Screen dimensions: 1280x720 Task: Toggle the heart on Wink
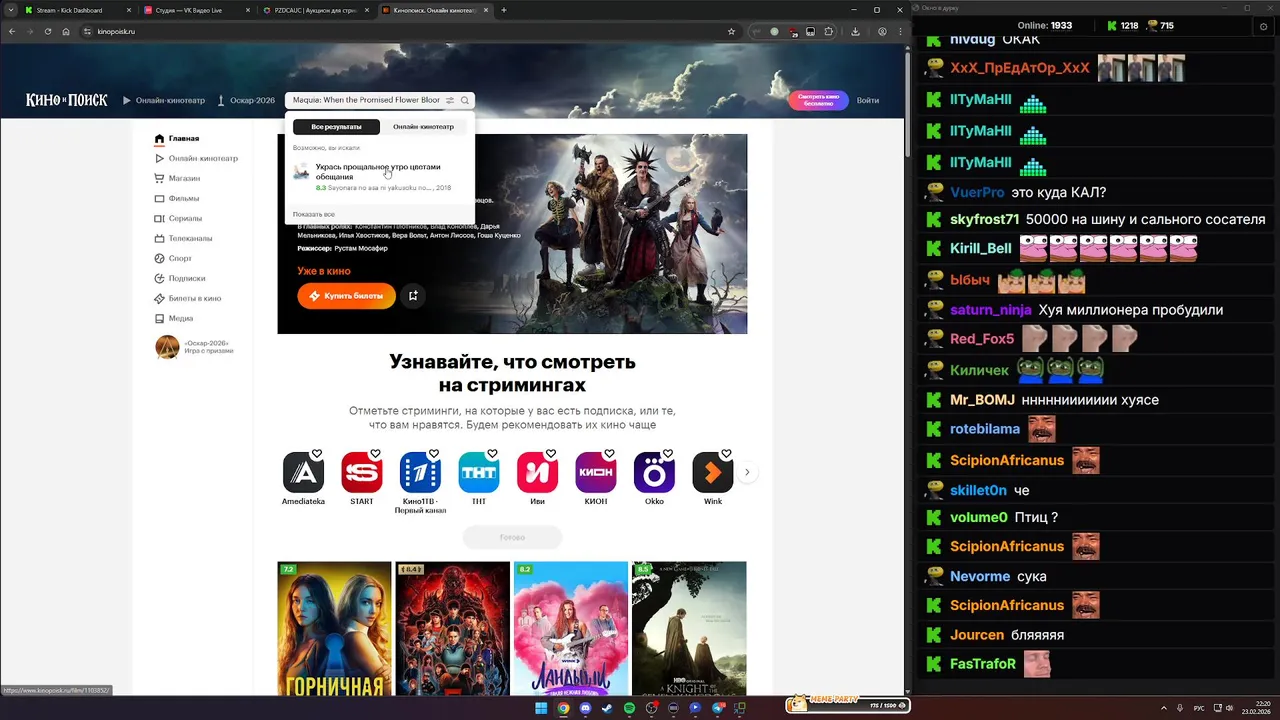coord(727,454)
